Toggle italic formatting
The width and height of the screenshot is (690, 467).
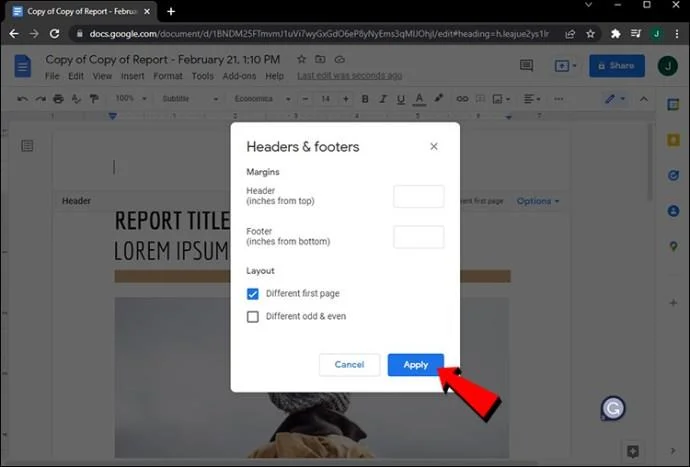click(x=383, y=99)
